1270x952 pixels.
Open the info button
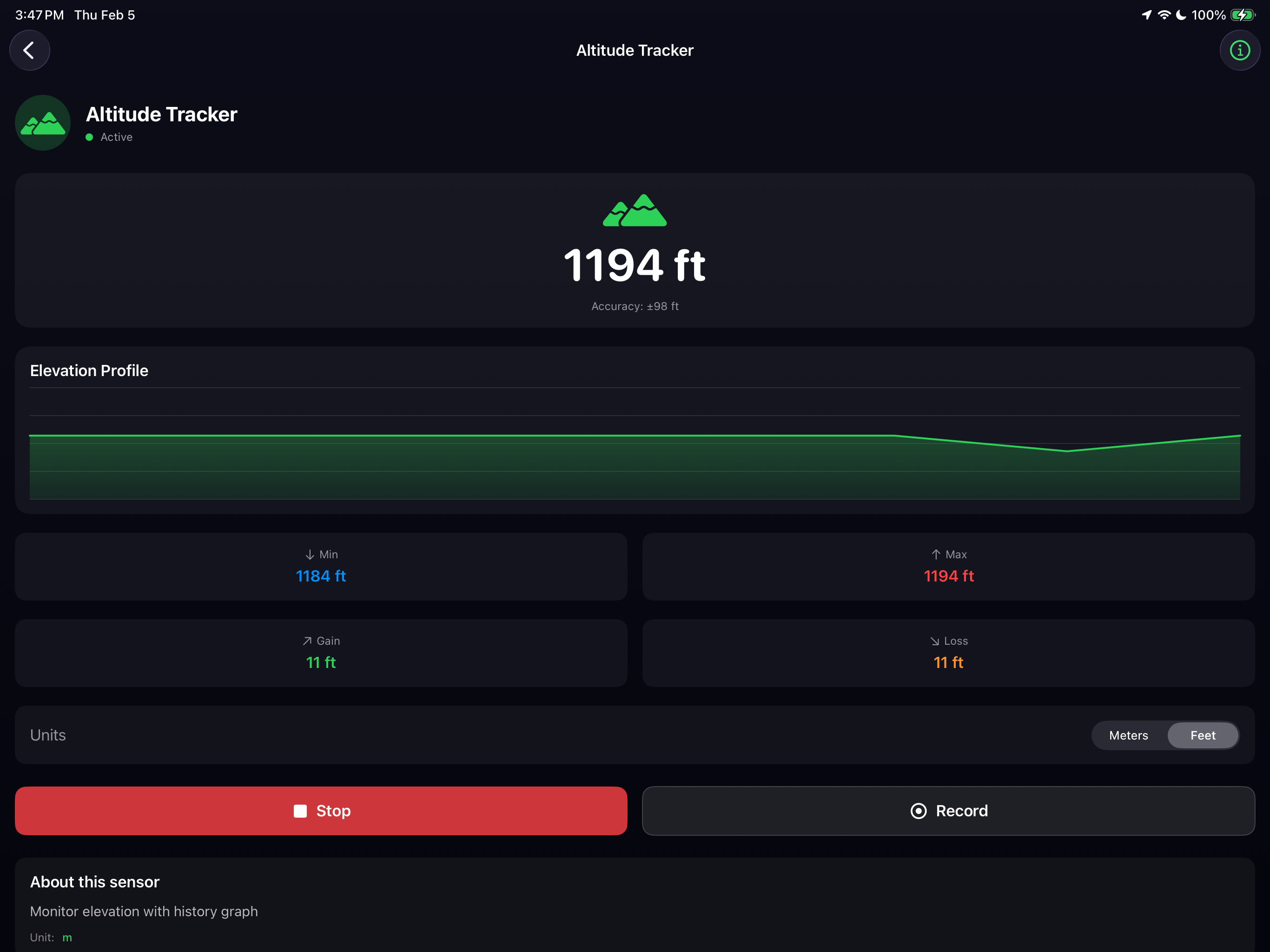(x=1240, y=51)
